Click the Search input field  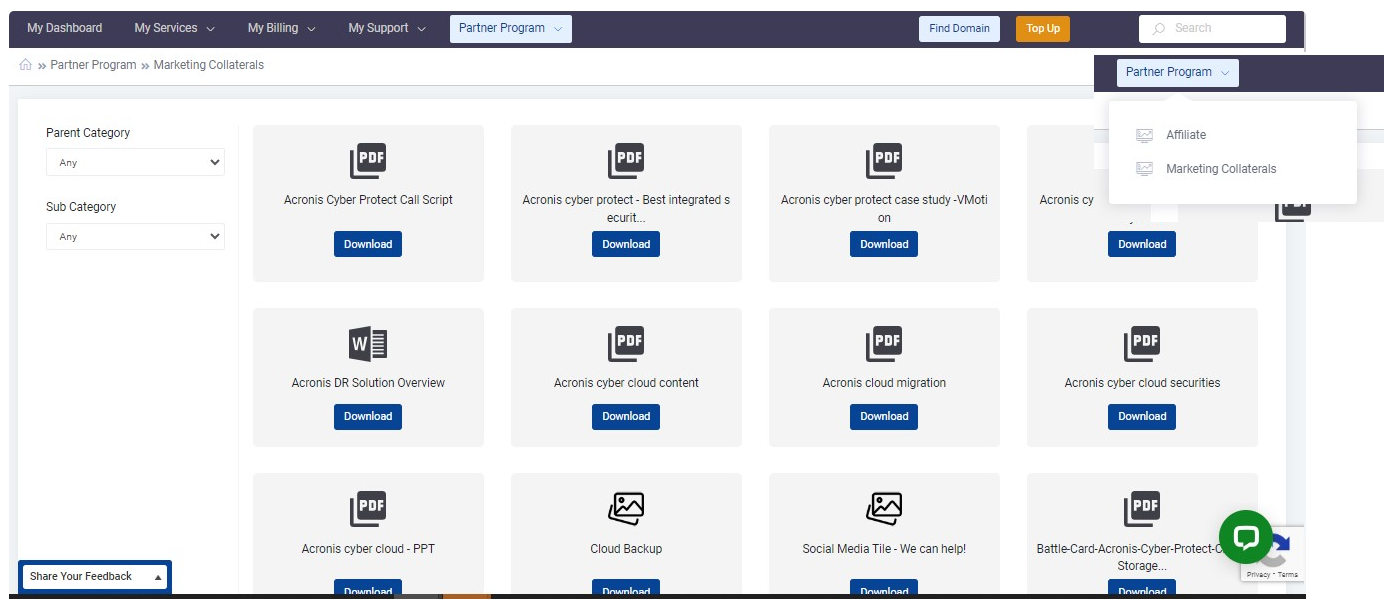click(1212, 29)
